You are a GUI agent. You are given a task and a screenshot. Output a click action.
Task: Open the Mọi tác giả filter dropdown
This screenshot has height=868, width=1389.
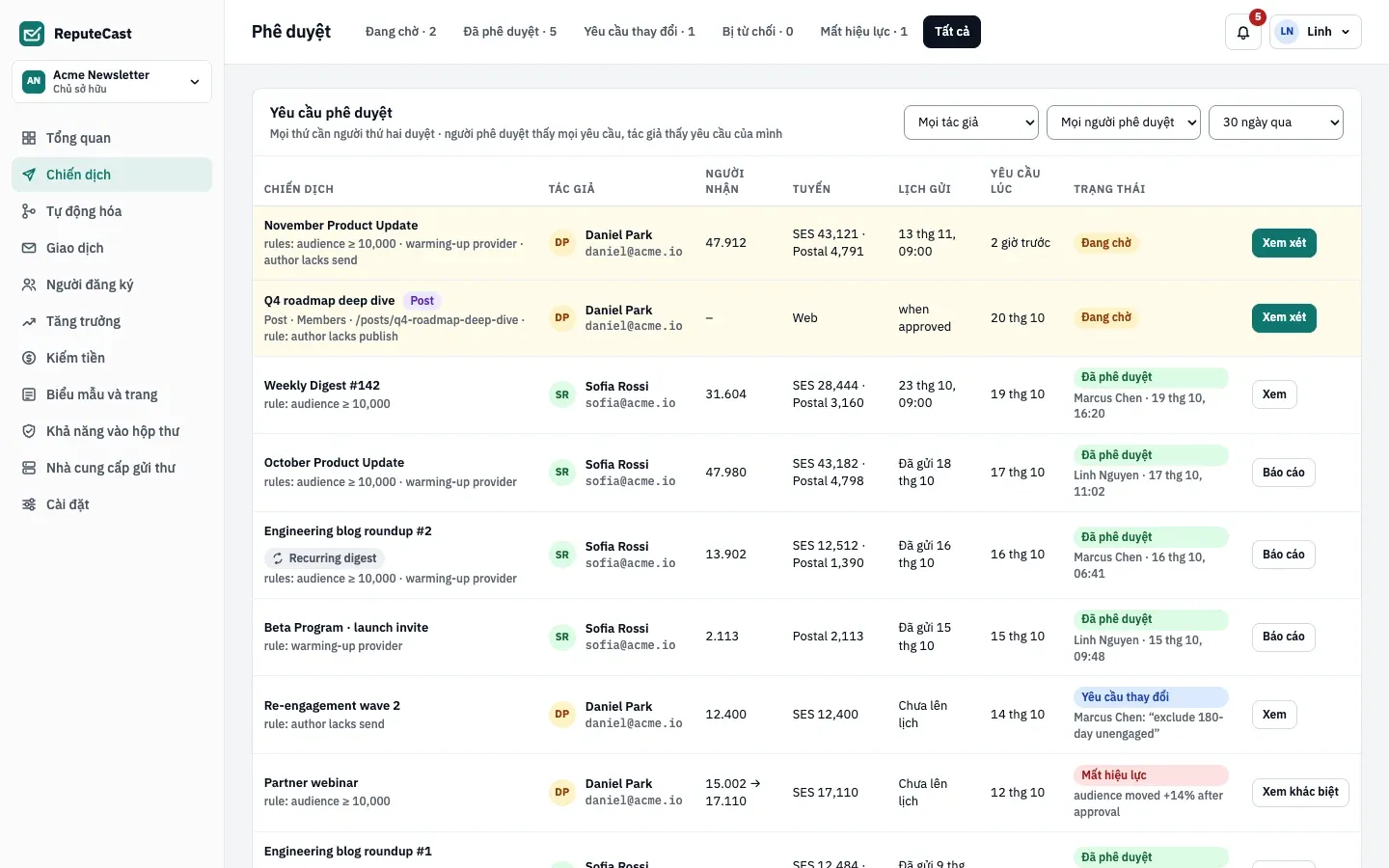[971, 122]
